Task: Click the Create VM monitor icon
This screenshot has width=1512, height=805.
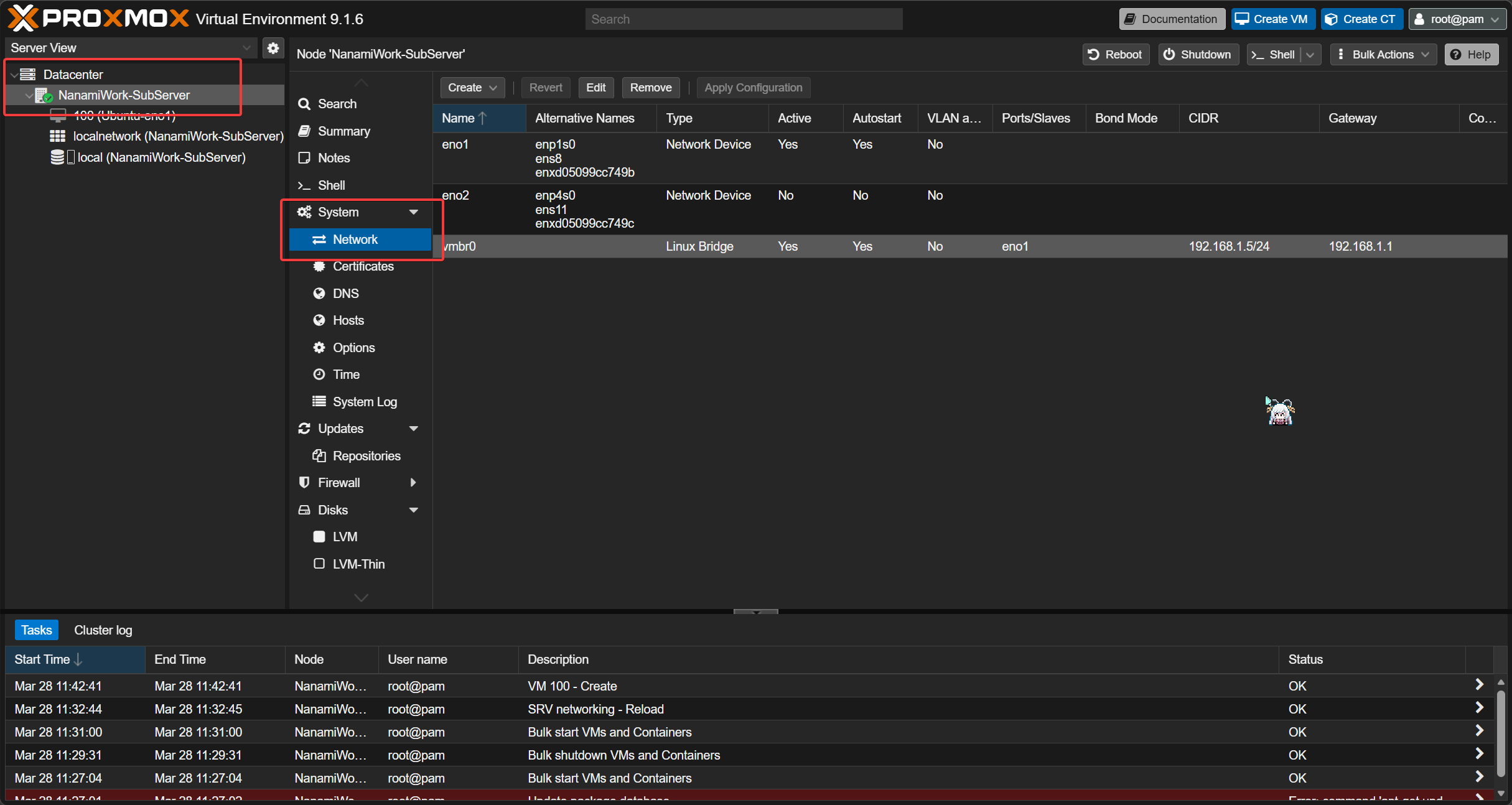Action: pos(1242,19)
